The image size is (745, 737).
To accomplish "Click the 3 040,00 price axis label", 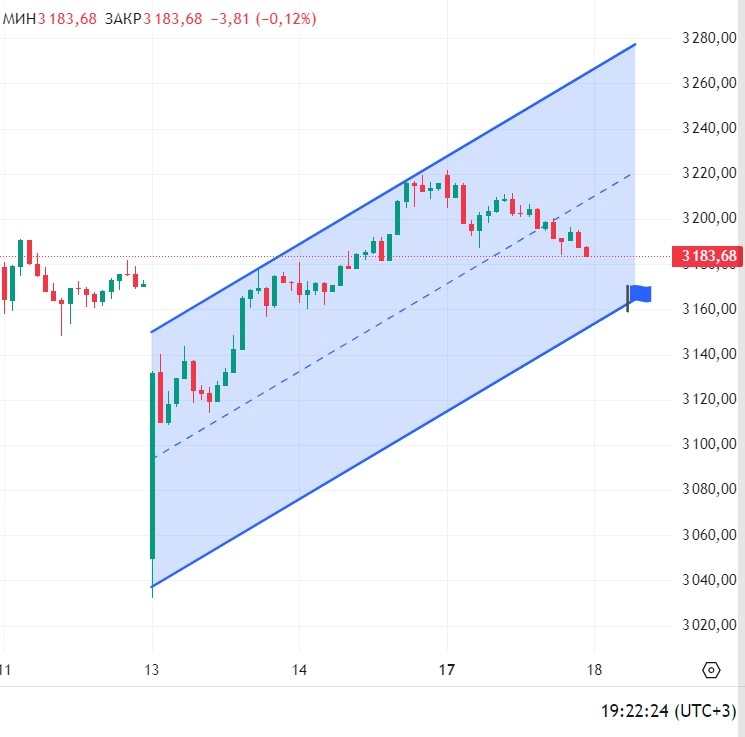I will (709, 579).
